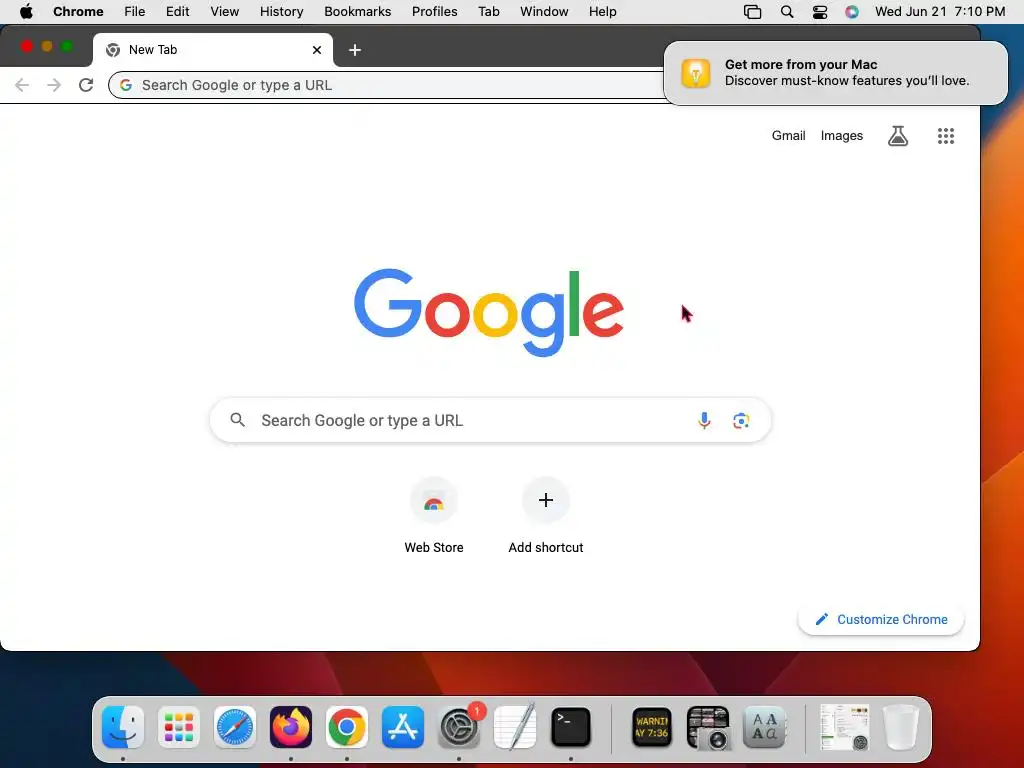Reload the current page

coord(86,85)
